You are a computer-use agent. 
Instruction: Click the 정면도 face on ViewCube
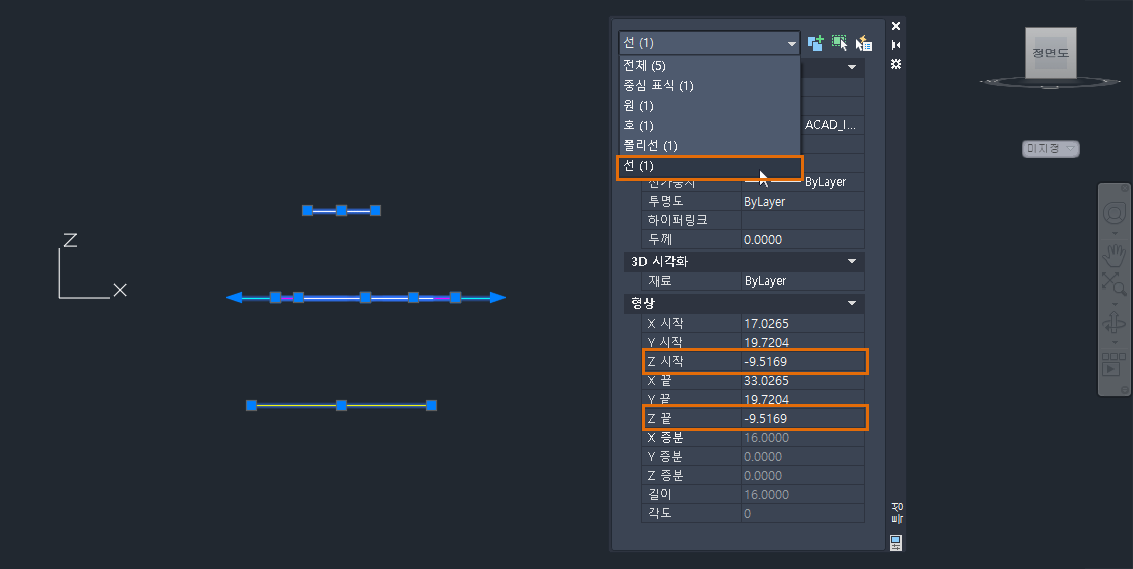(1051, 54)
